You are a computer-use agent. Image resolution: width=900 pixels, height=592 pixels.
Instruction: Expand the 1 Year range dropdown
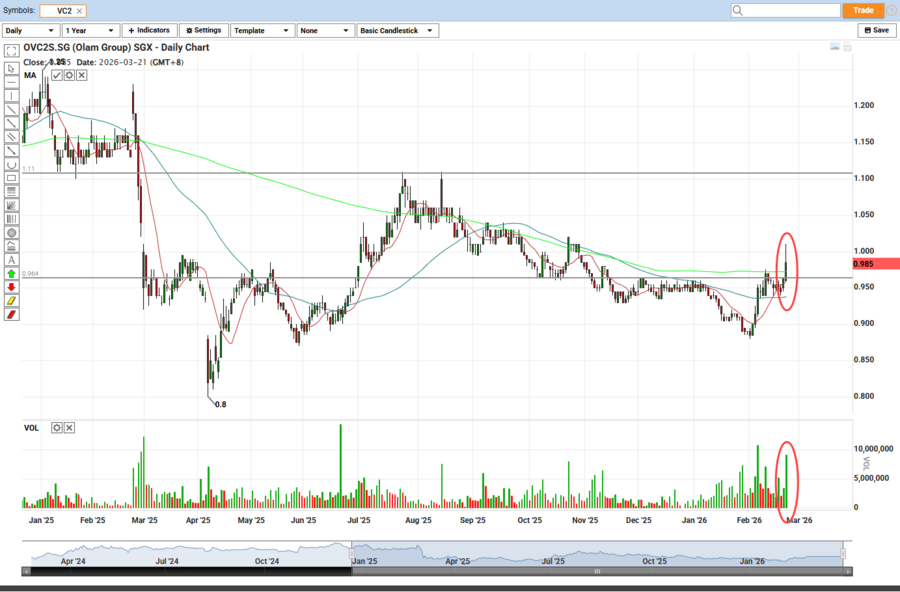[90, 31]
